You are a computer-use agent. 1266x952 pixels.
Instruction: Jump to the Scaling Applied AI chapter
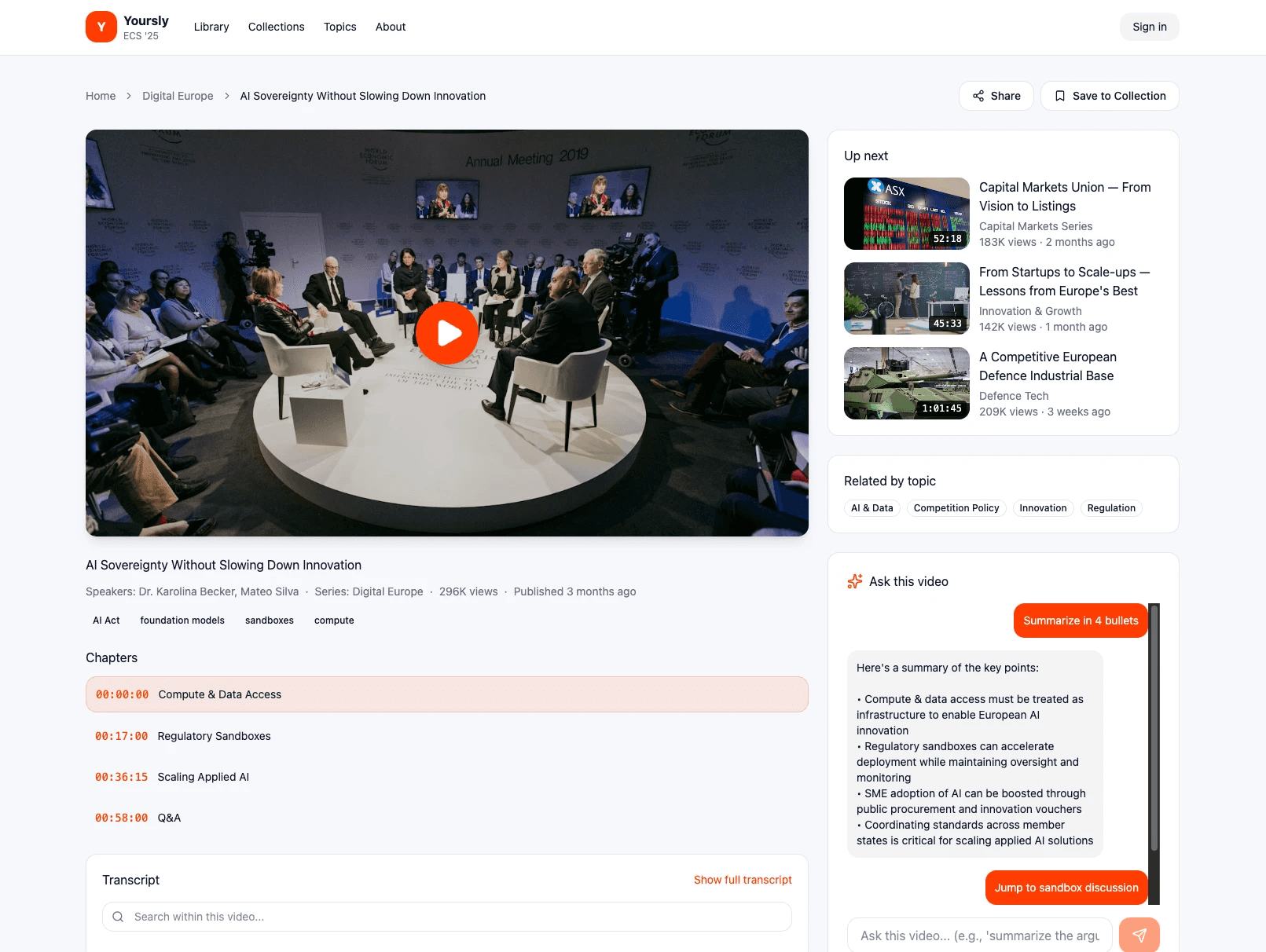tap(447, 777)
